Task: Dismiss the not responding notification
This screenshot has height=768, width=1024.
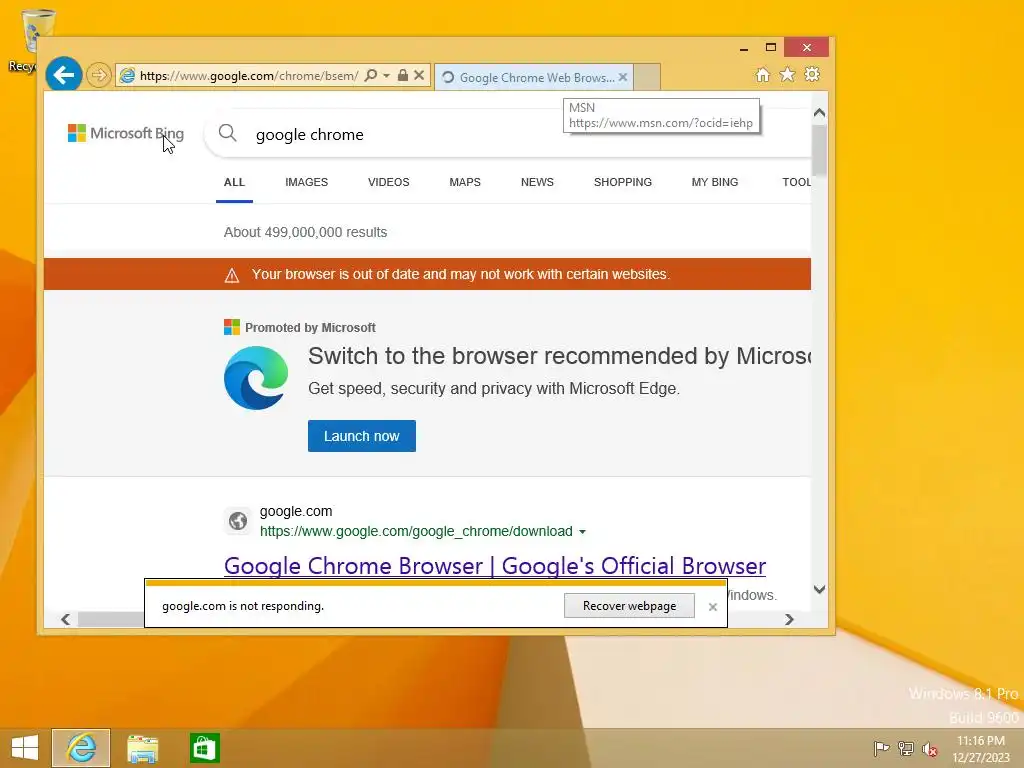Action: click(x=712, y=607)
